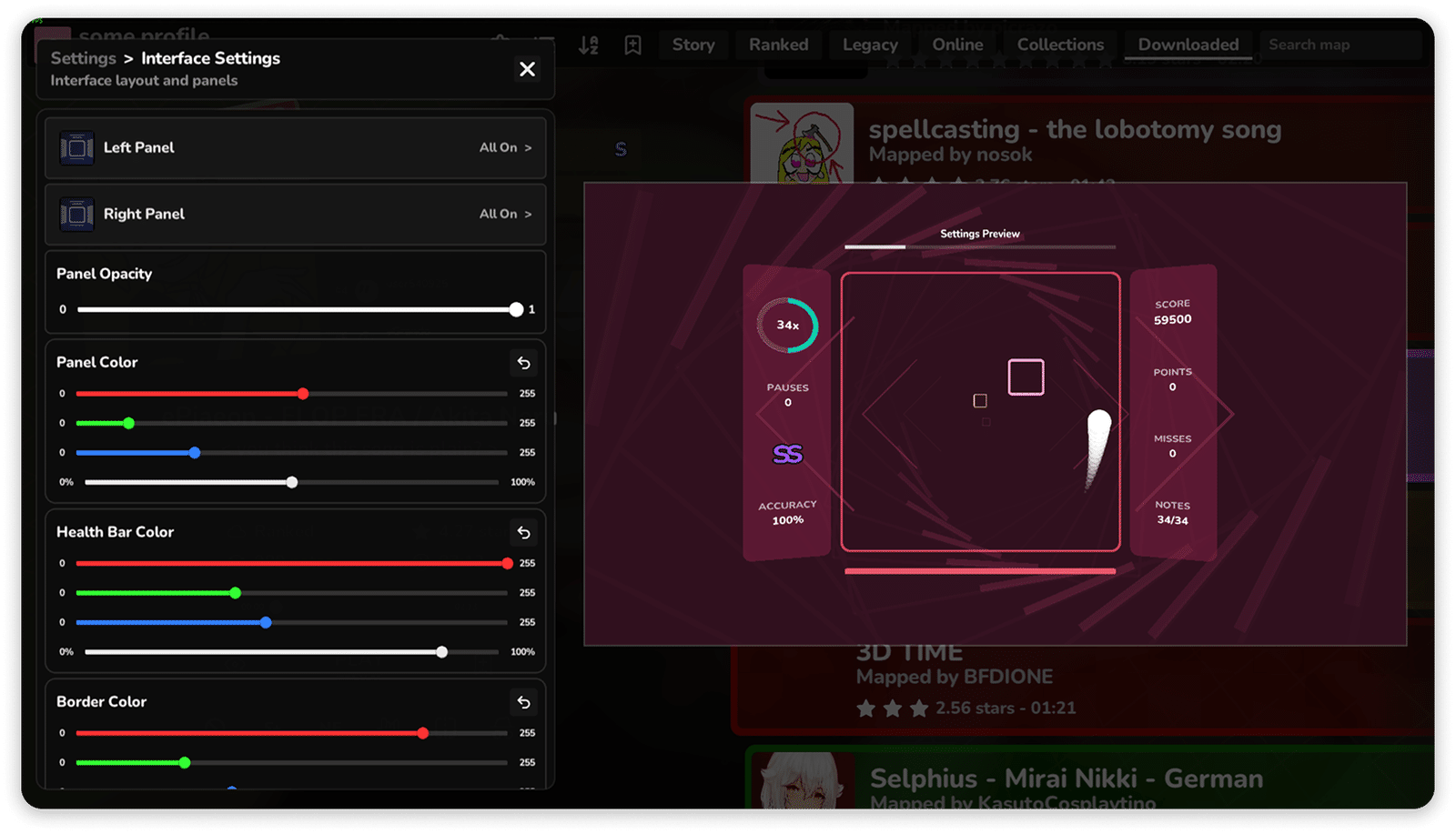This screenshot has width=1456, height=834.
Task: Adjust the Panel Color alpha percentage slider
Action: tap(292, 482)
